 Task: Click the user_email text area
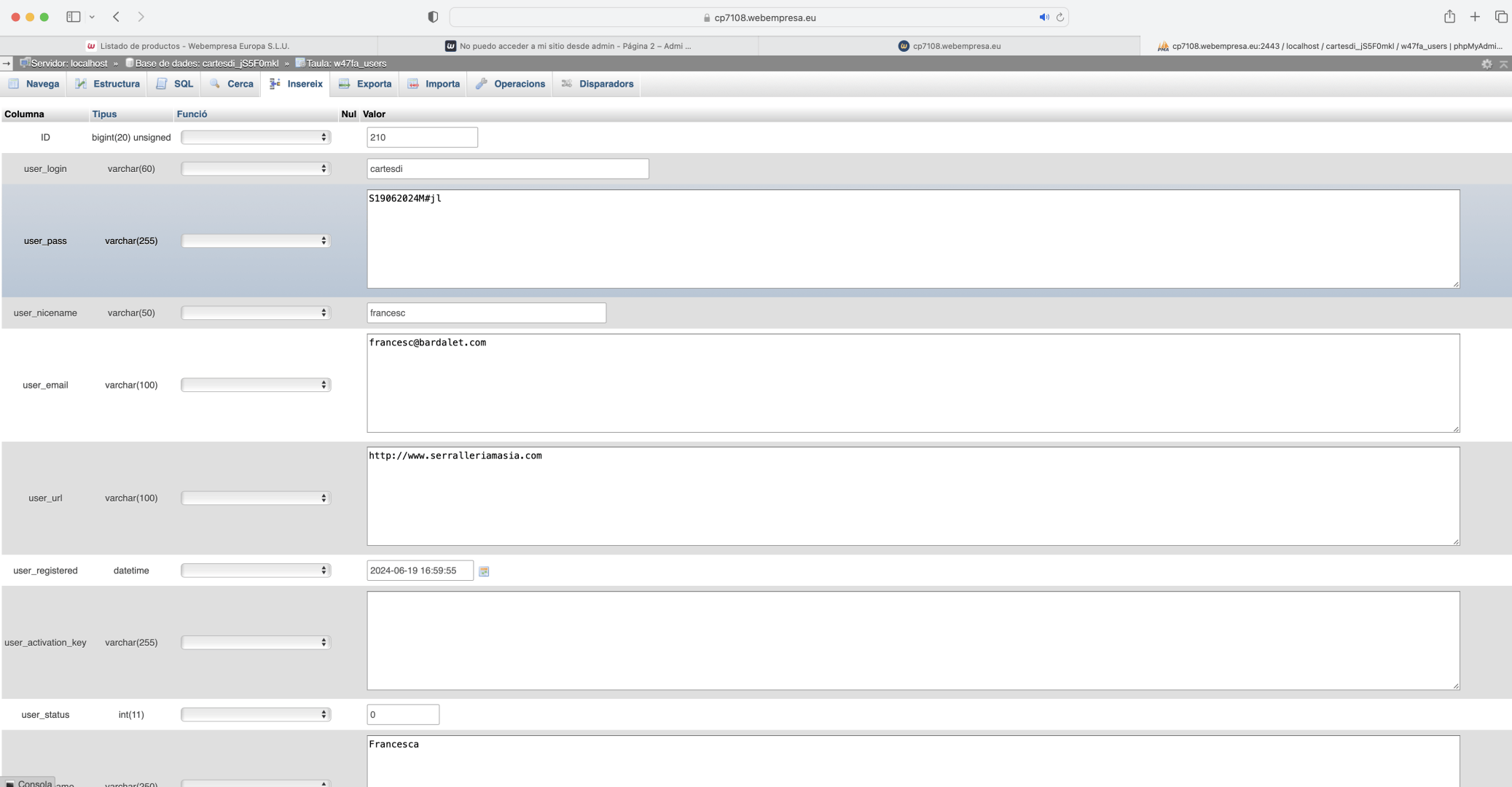coord(913,383)
